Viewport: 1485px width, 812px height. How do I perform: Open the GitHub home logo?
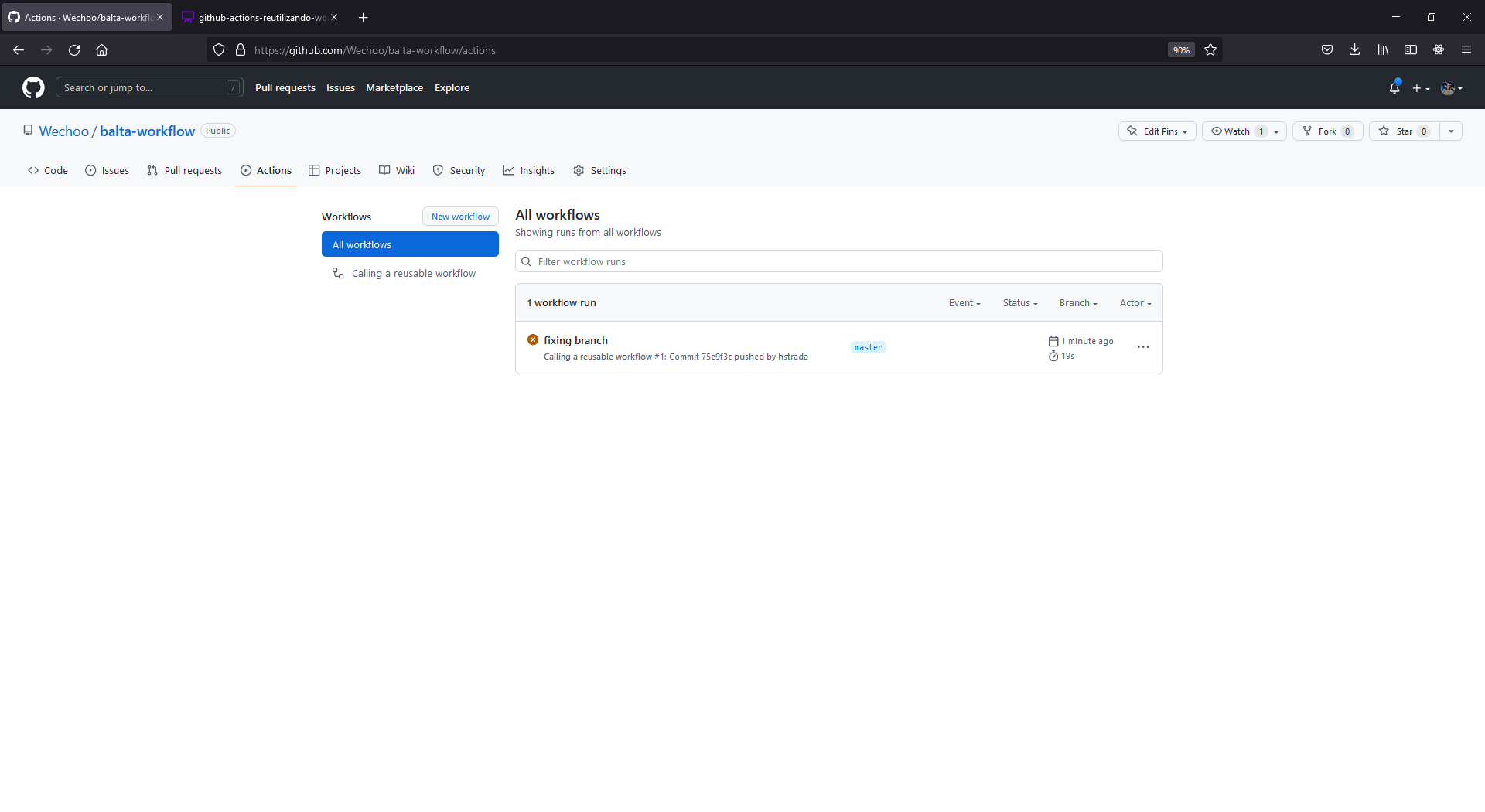33,87
